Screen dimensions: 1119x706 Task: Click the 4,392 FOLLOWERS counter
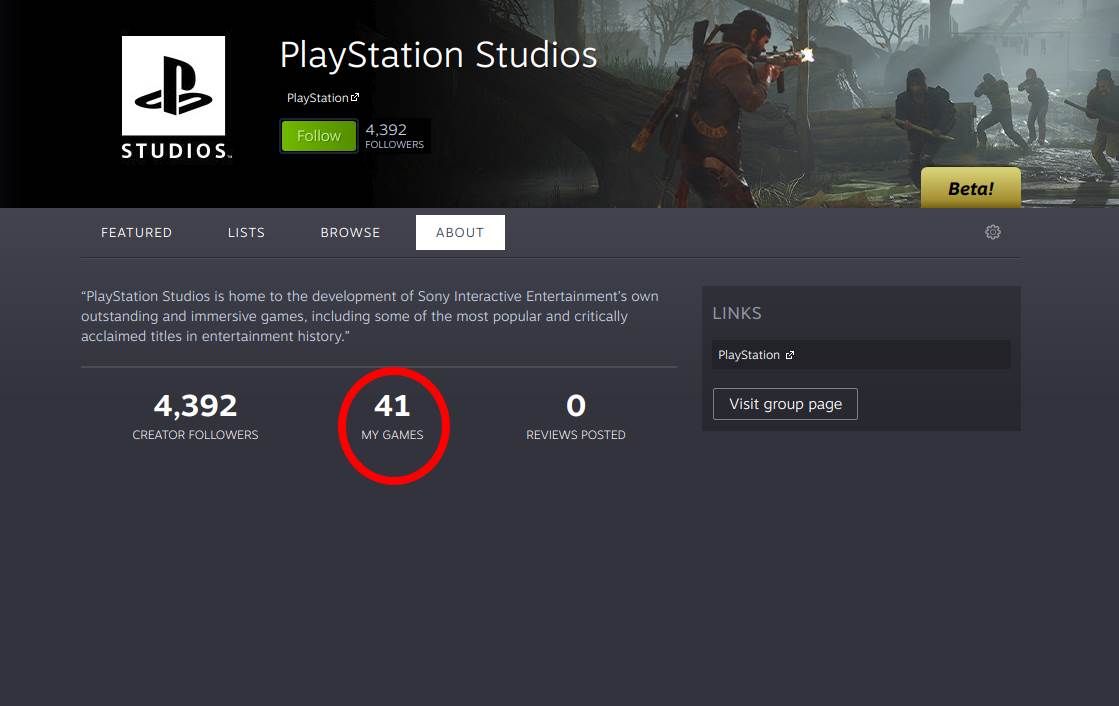(x=394, y=135)
